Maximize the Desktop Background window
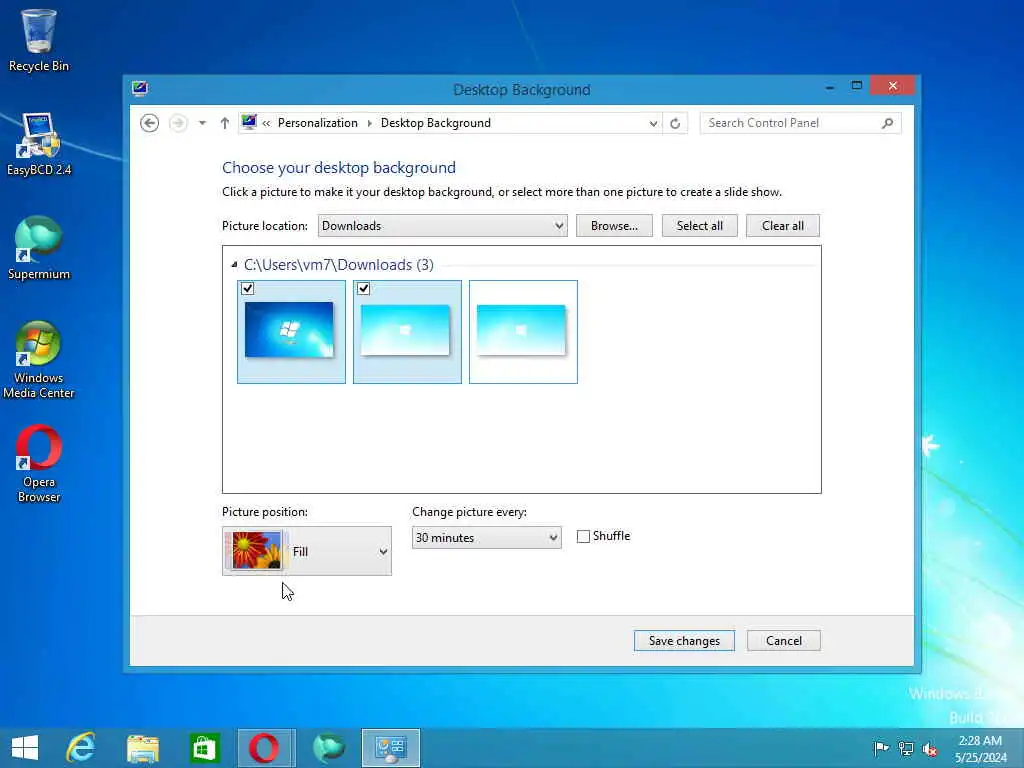 tap(857, 86)
